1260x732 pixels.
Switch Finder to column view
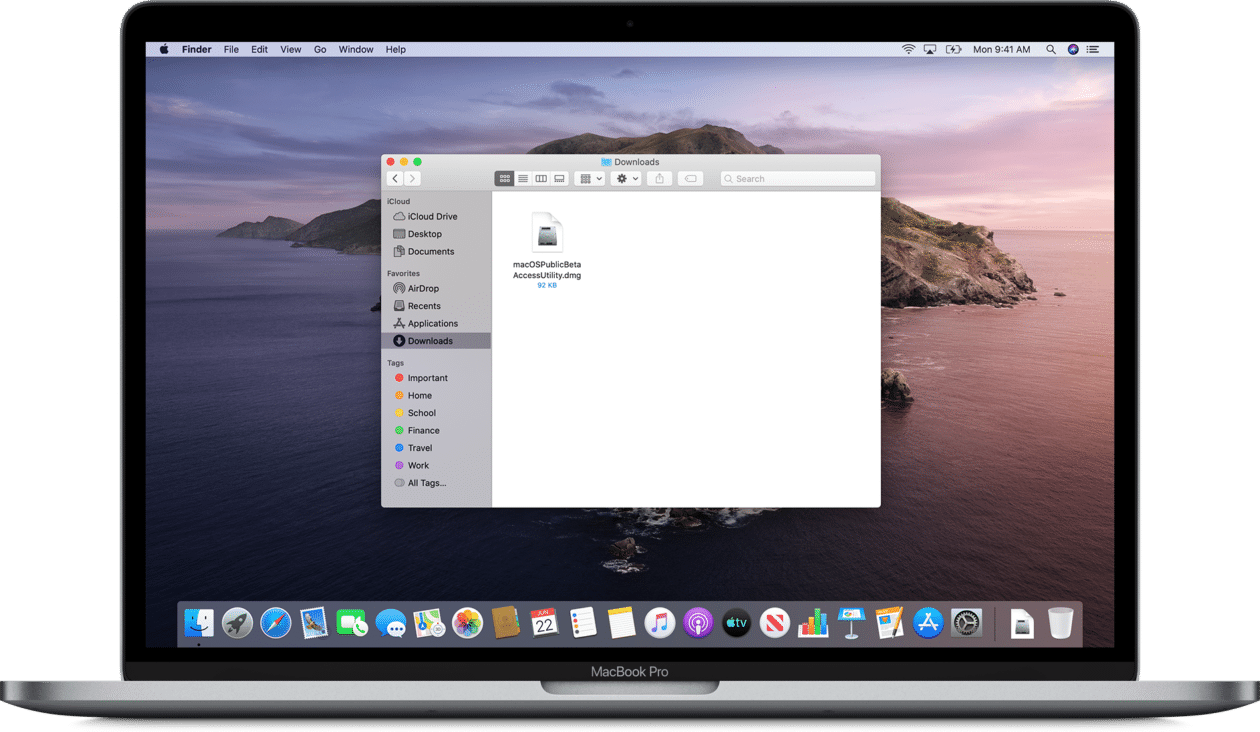pyautogui.click(x=540, y=178)
